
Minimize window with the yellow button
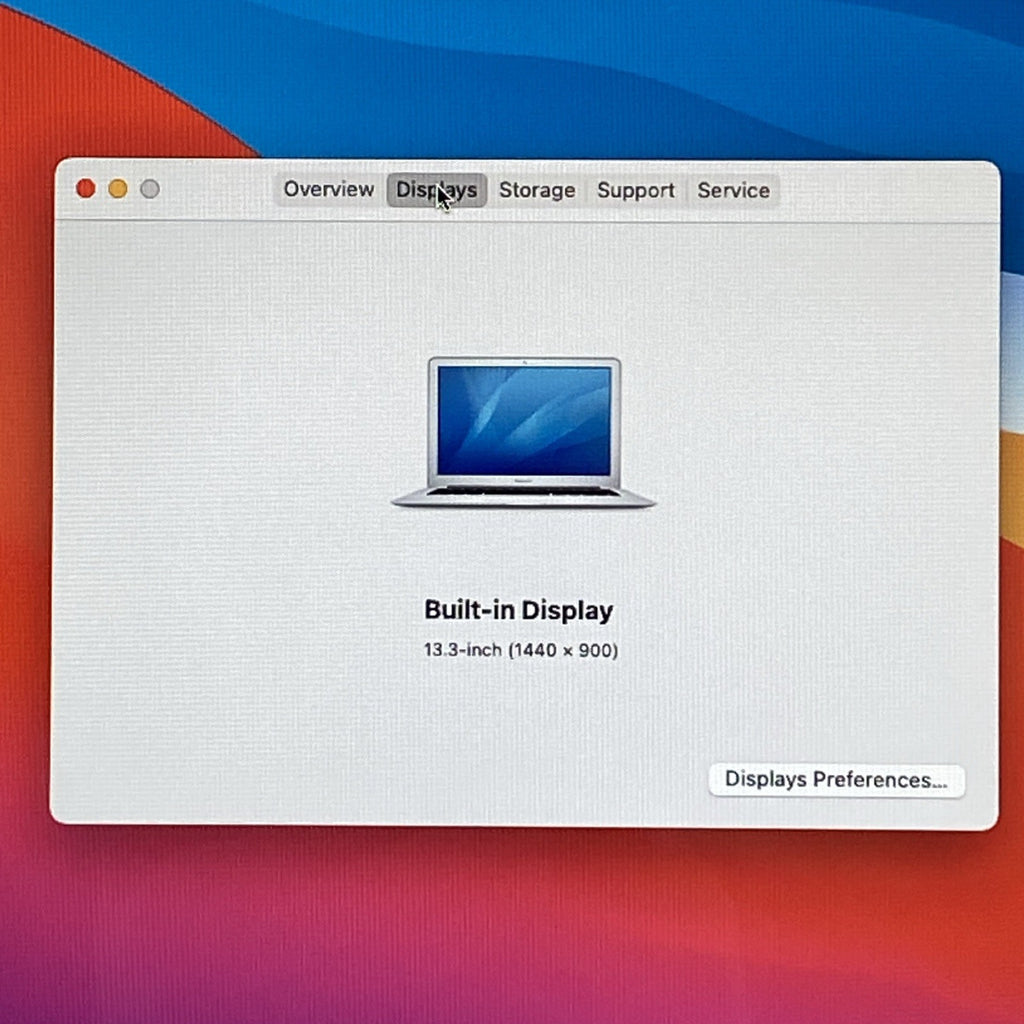point(118,189)
